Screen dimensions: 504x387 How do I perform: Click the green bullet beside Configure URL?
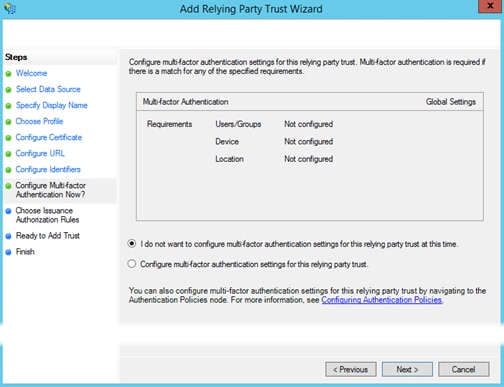click(8, 154)
